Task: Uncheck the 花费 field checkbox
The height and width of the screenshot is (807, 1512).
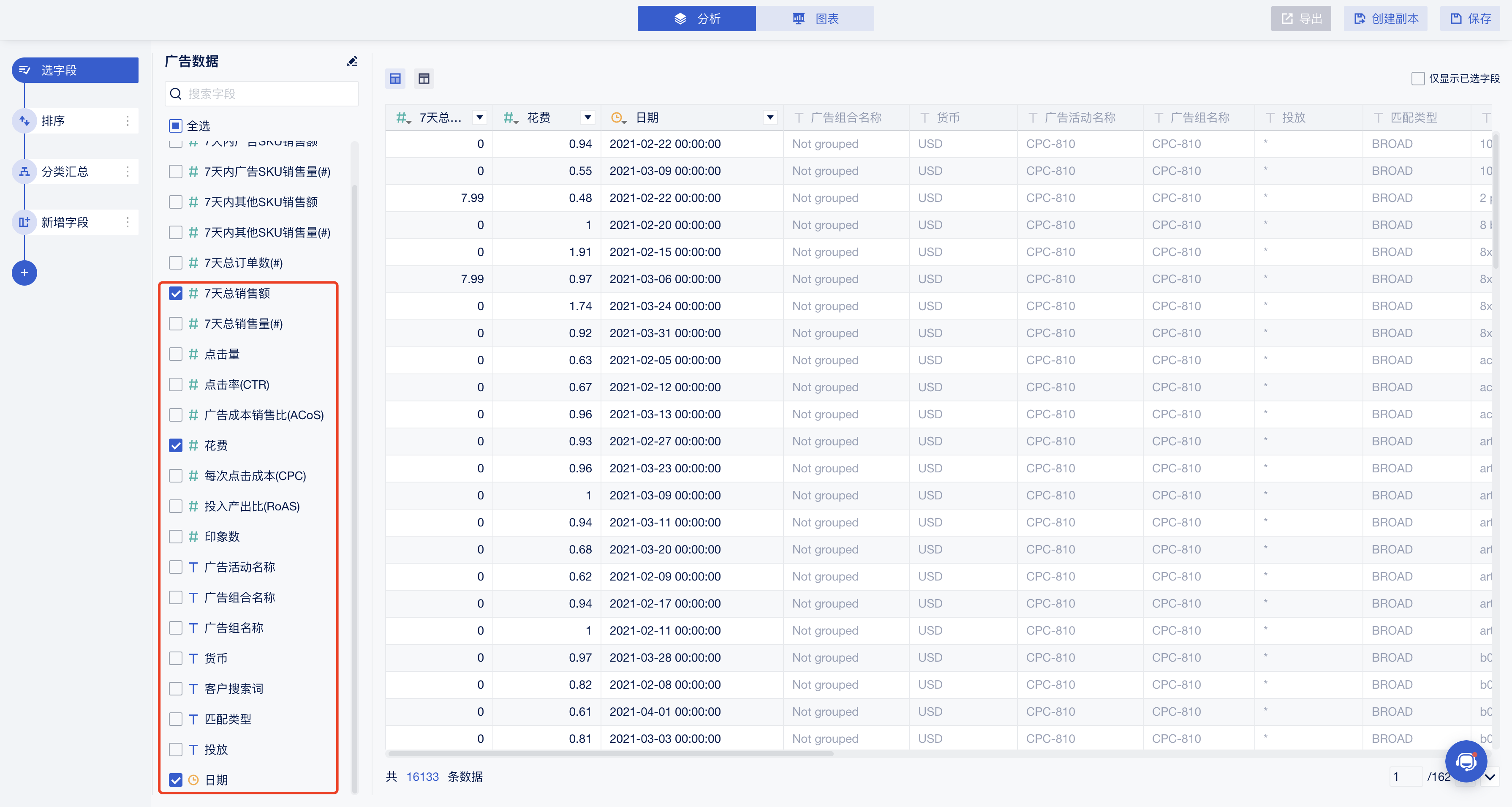Action: coord(176,445)
